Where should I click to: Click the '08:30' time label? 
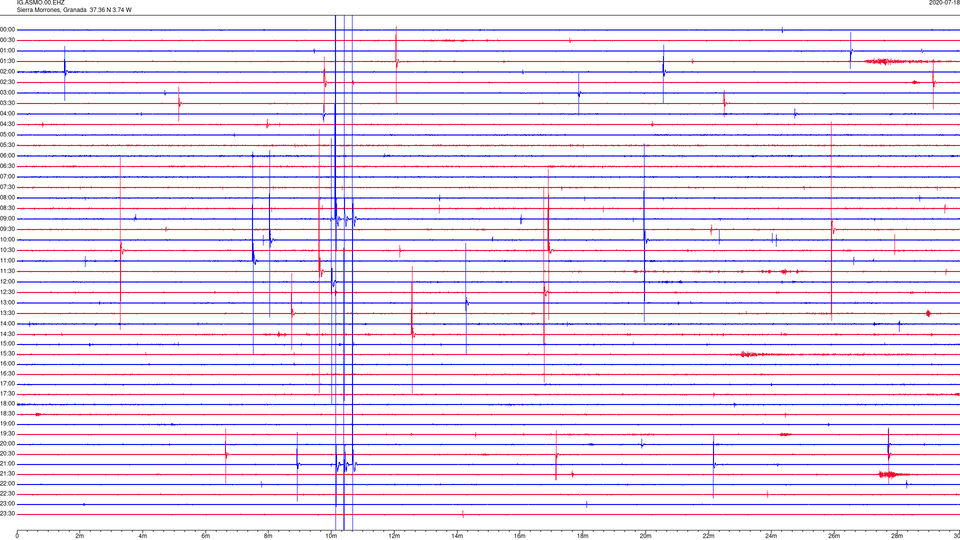pyautogui.click(x=8, y=208)
